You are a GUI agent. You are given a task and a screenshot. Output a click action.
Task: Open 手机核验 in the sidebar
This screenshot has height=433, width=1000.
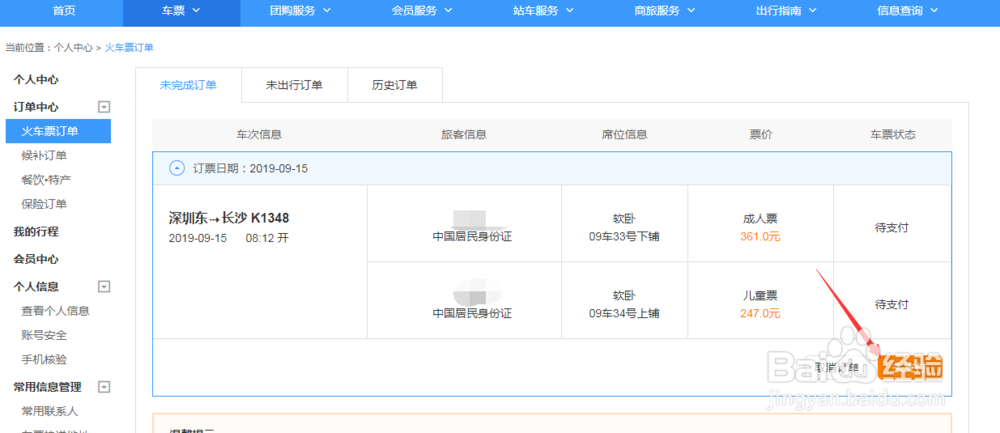[x=44, y=360]
